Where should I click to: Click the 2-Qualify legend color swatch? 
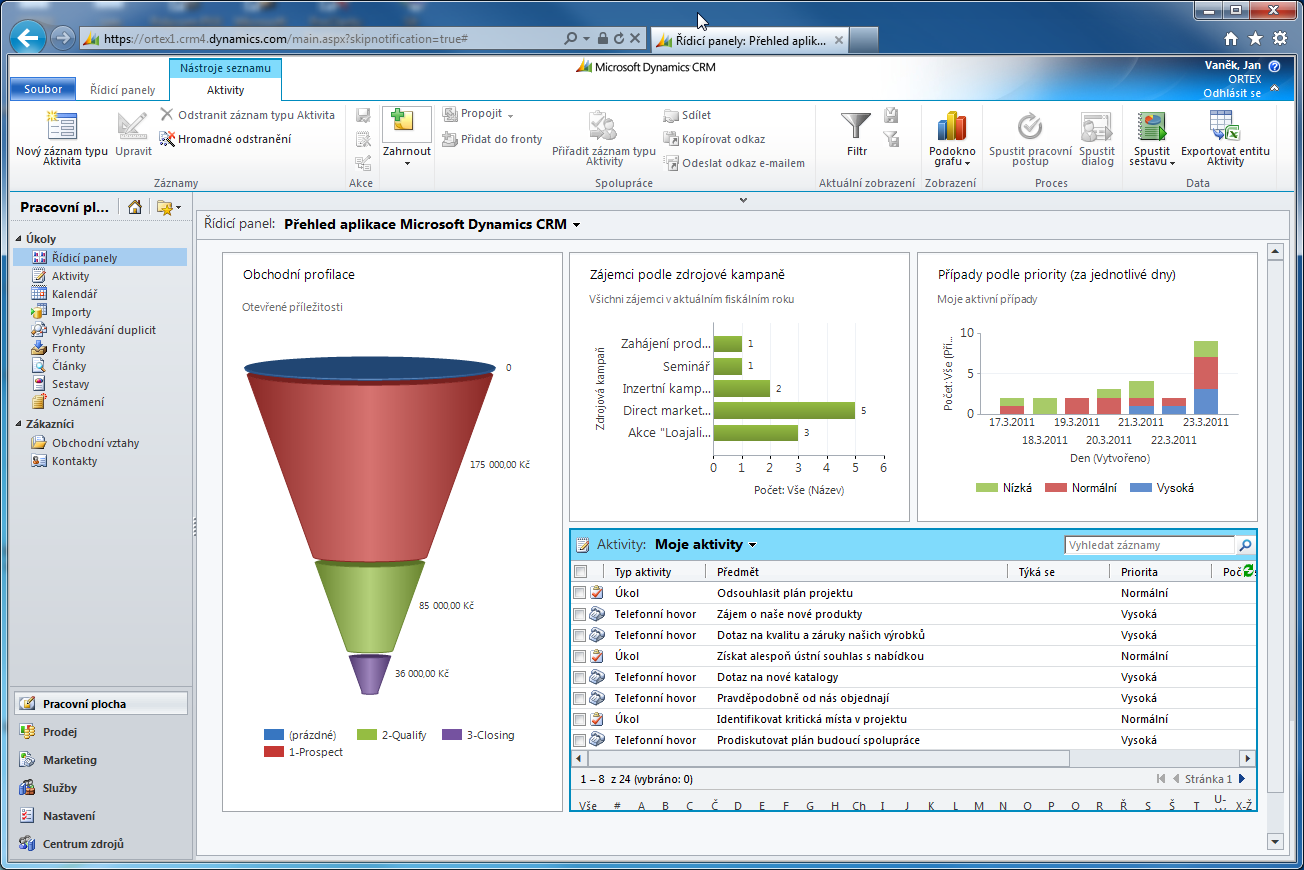coord(367,735)
